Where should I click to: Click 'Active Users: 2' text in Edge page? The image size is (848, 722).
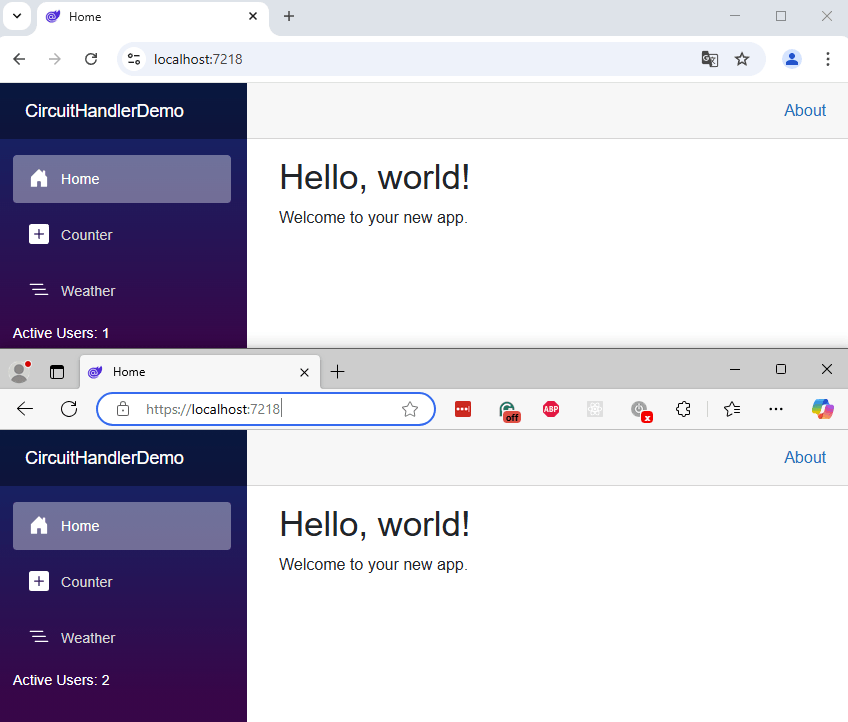tap(61, 680)
